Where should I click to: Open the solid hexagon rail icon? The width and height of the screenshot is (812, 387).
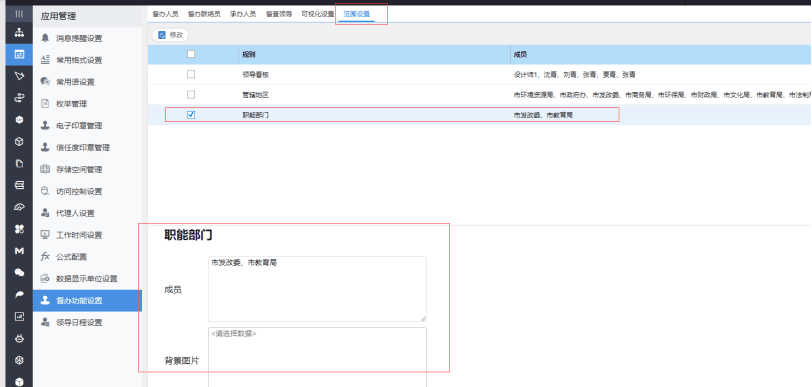pyautogui.click(x=19, y=120)
